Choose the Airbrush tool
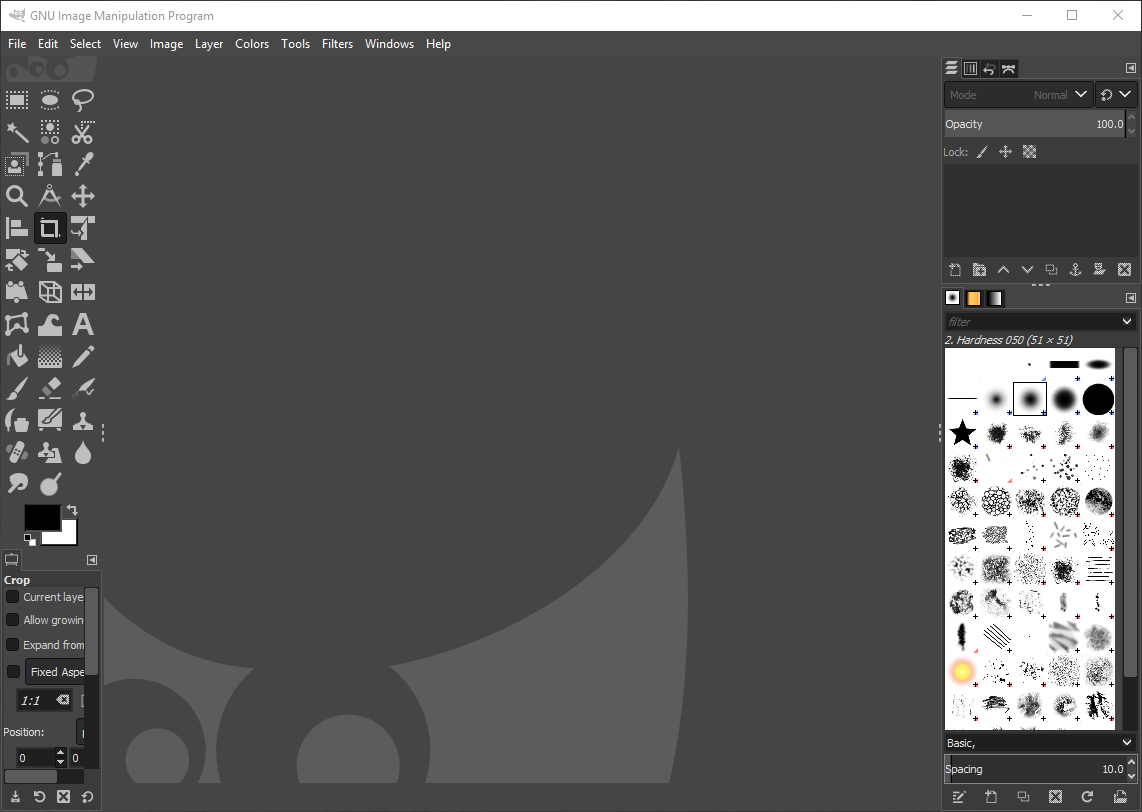 click(x=82, y=389)
